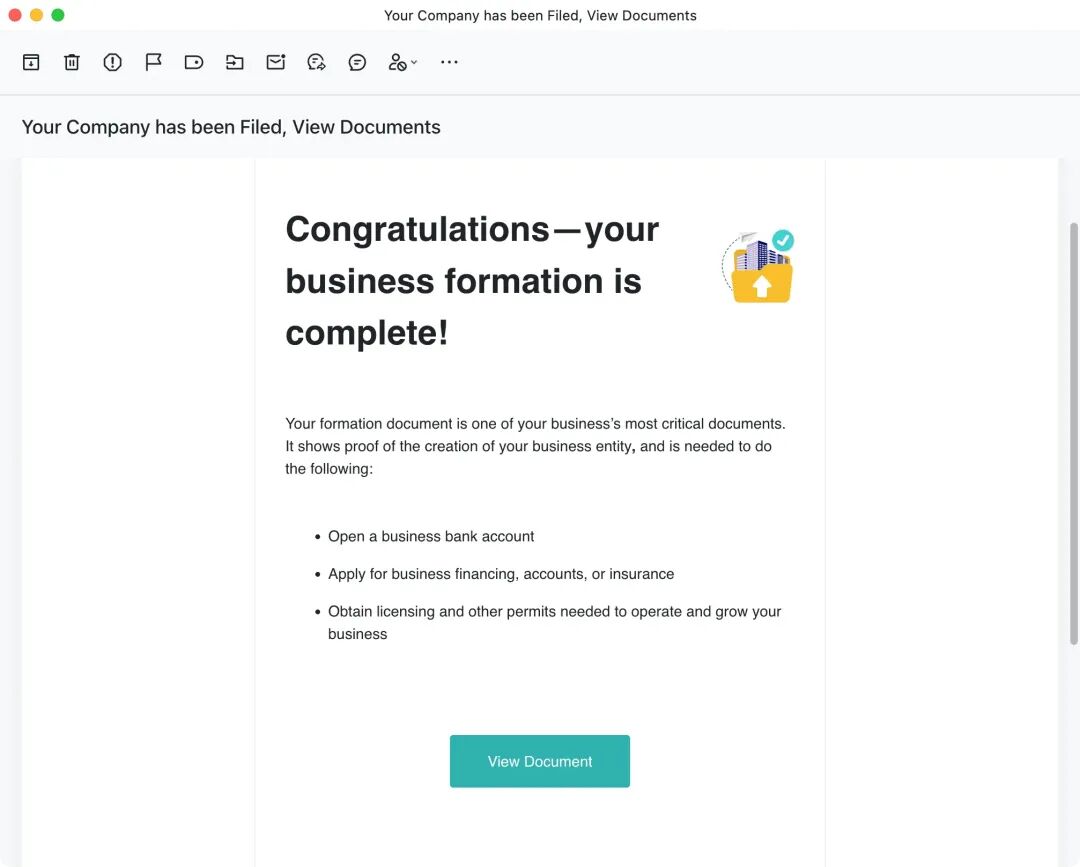Minimize the window with the yellow button

point(36,15)
